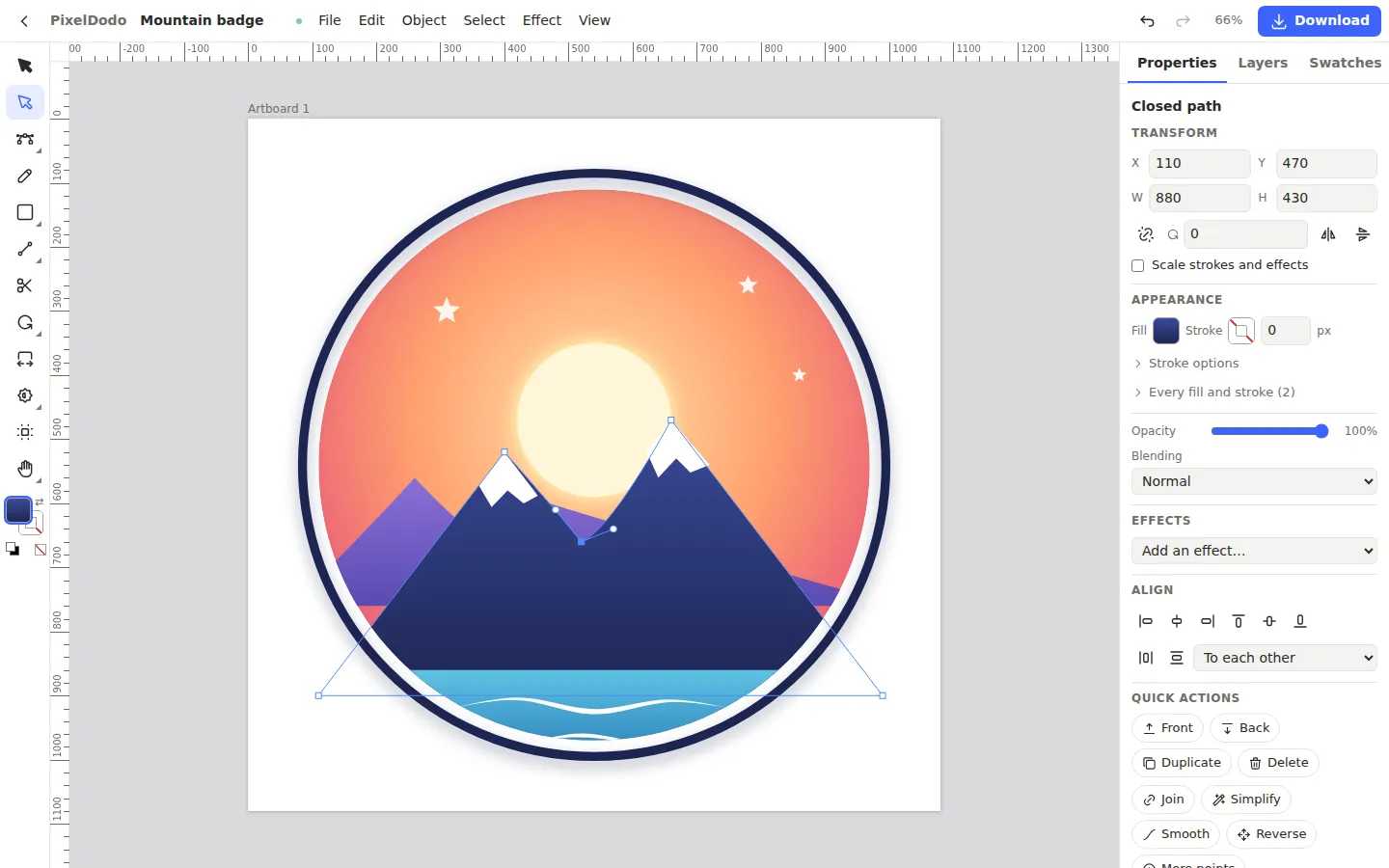Flip the path horizontally
1389x868 pixels.
(x=1328, y=234)
